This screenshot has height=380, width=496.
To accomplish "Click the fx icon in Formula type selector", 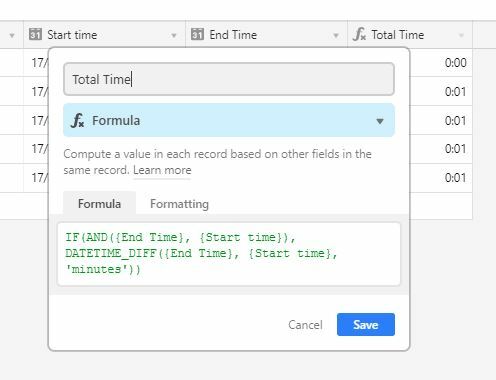I will [x=77, y=120].
